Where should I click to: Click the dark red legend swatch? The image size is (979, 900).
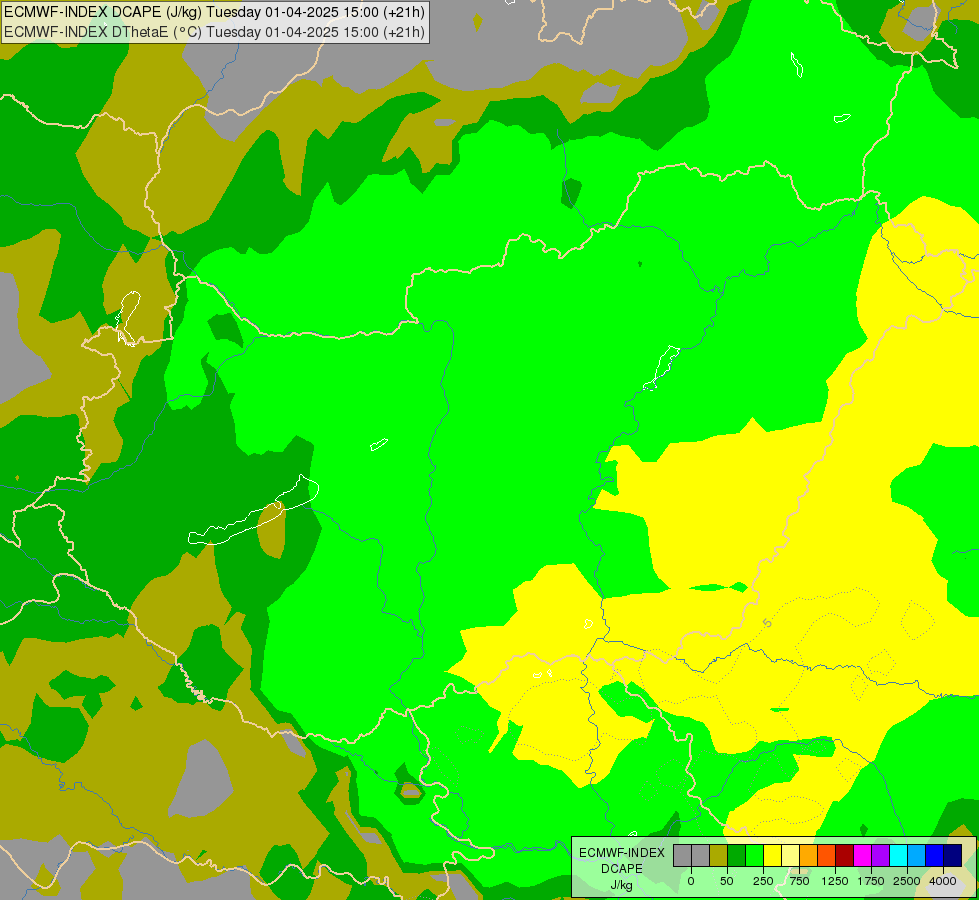[845, 855]
